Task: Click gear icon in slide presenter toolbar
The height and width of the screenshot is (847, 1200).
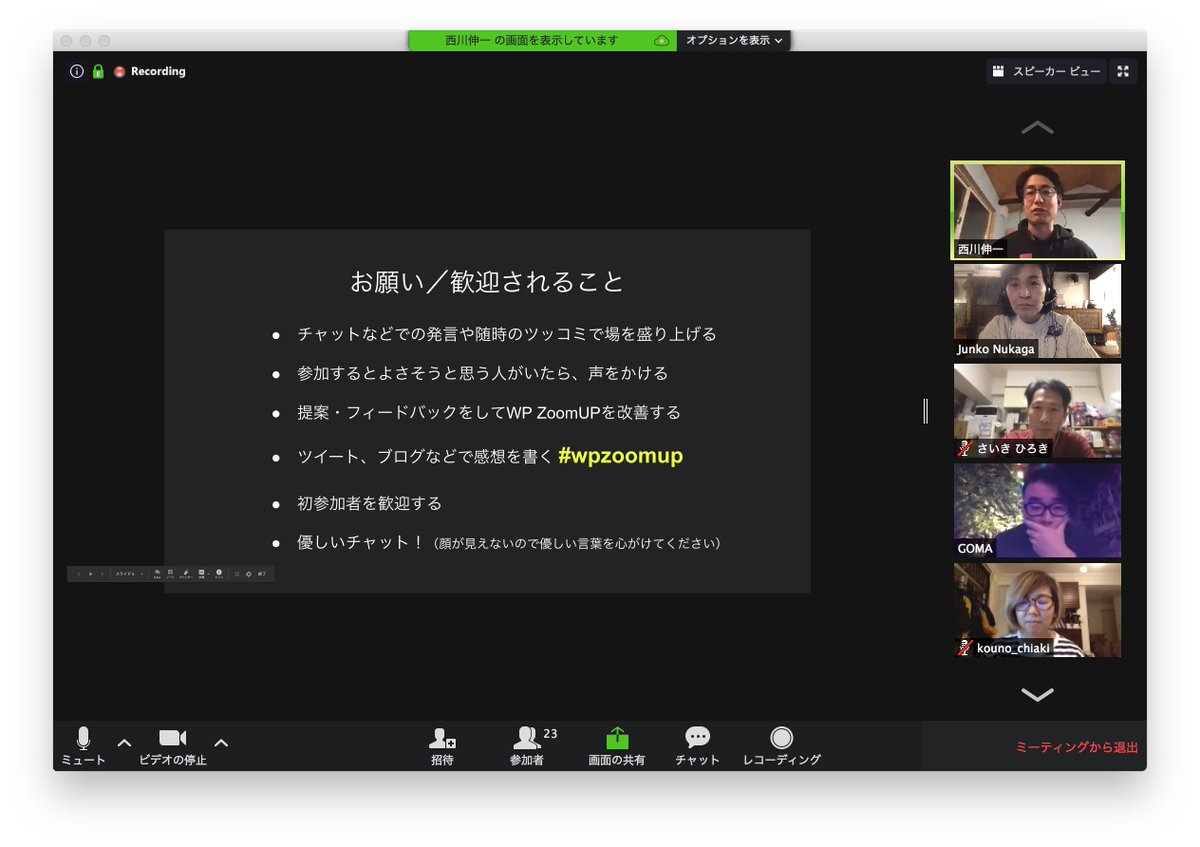Action: [248, 574]
